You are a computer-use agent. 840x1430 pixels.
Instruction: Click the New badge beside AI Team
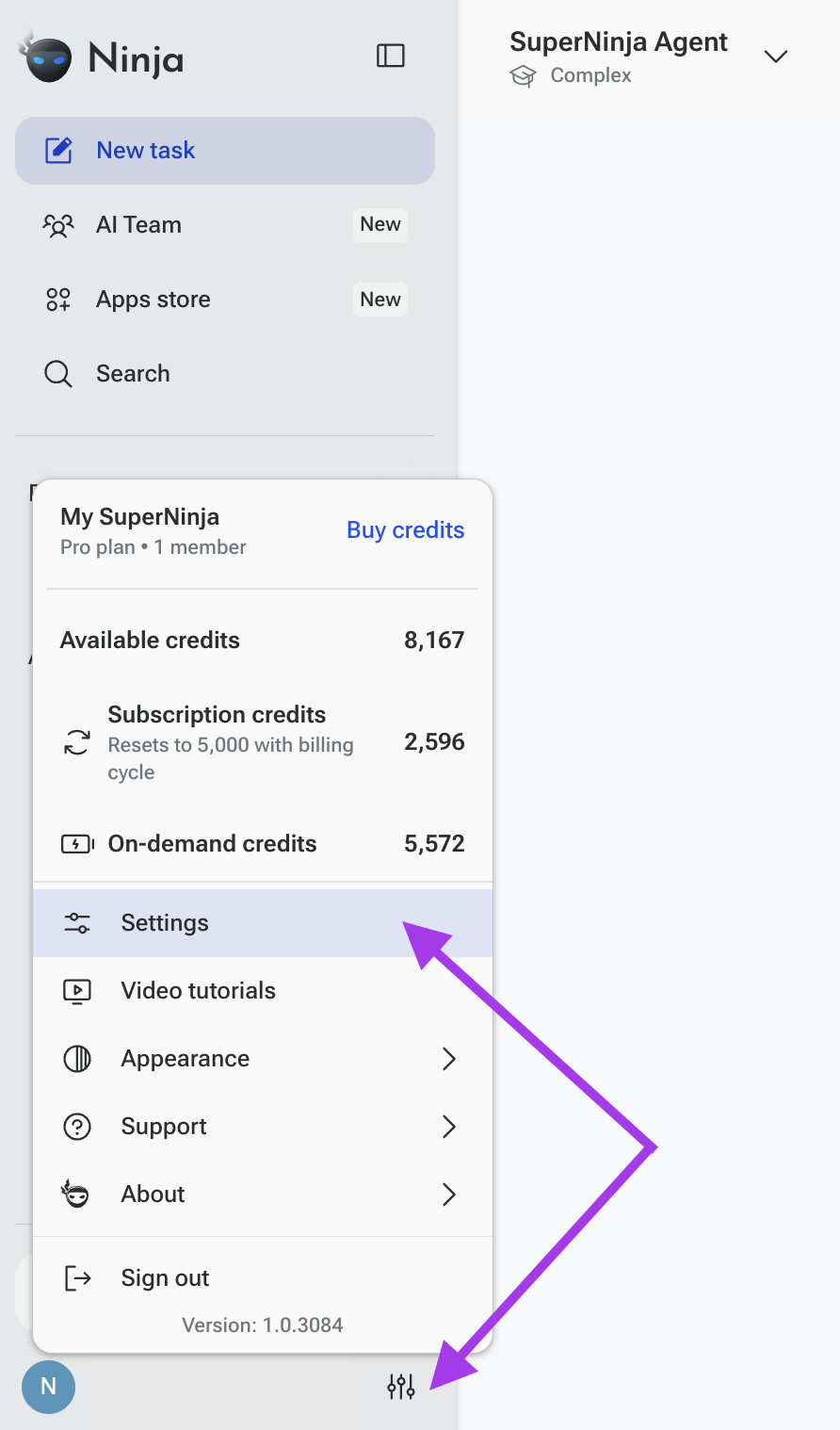pyautogui.click(x=380, y=224)
